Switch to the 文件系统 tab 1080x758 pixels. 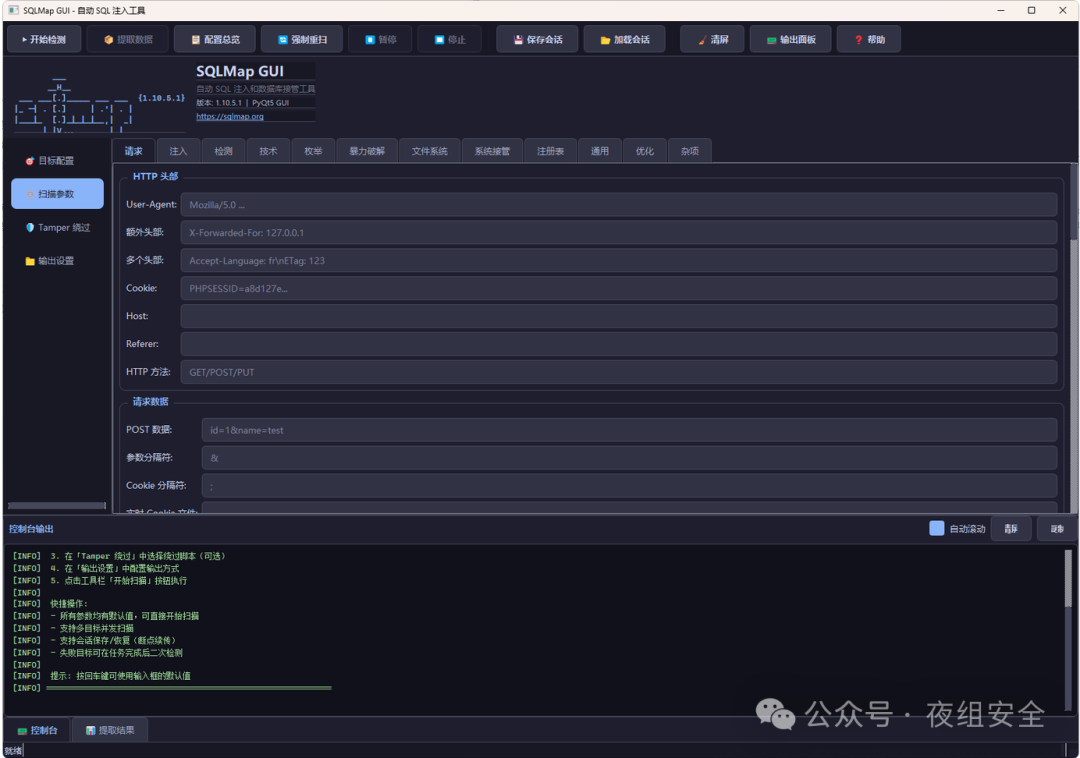[430, 151]
